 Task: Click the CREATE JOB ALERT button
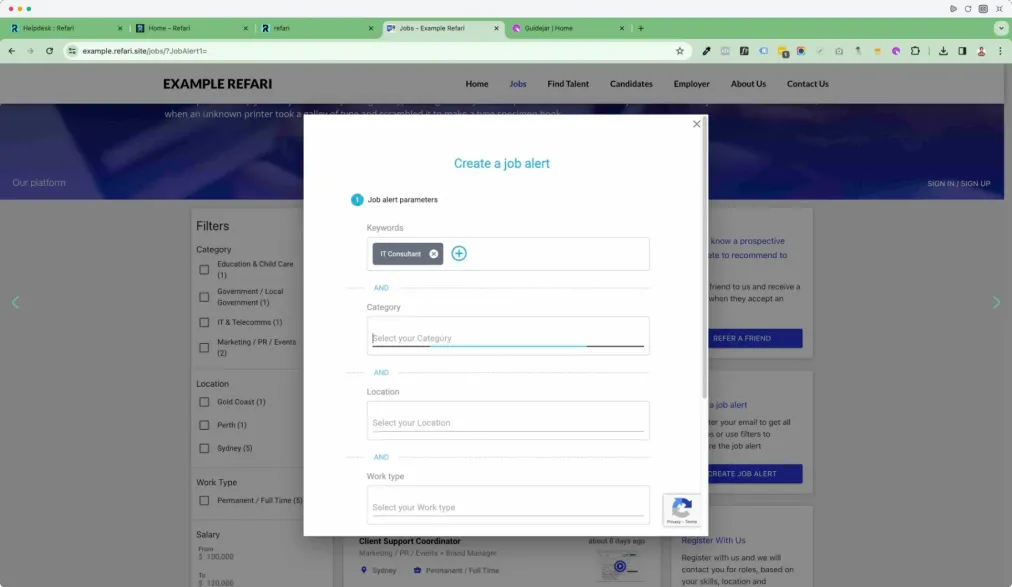pyautogui.click(x=755, y=473)
